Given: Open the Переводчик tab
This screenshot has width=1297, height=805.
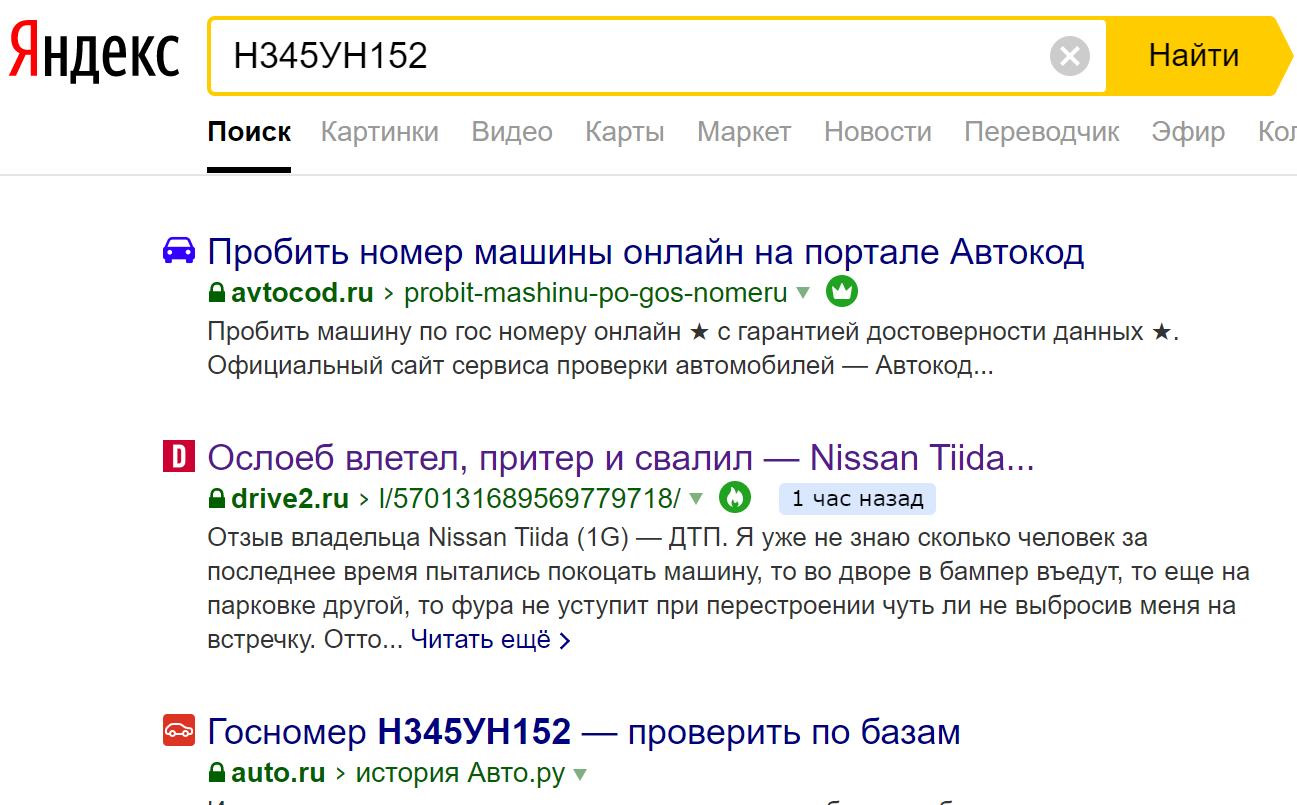Looking at the screenshot, I should pyautogui.click(x=1042, y=132).
